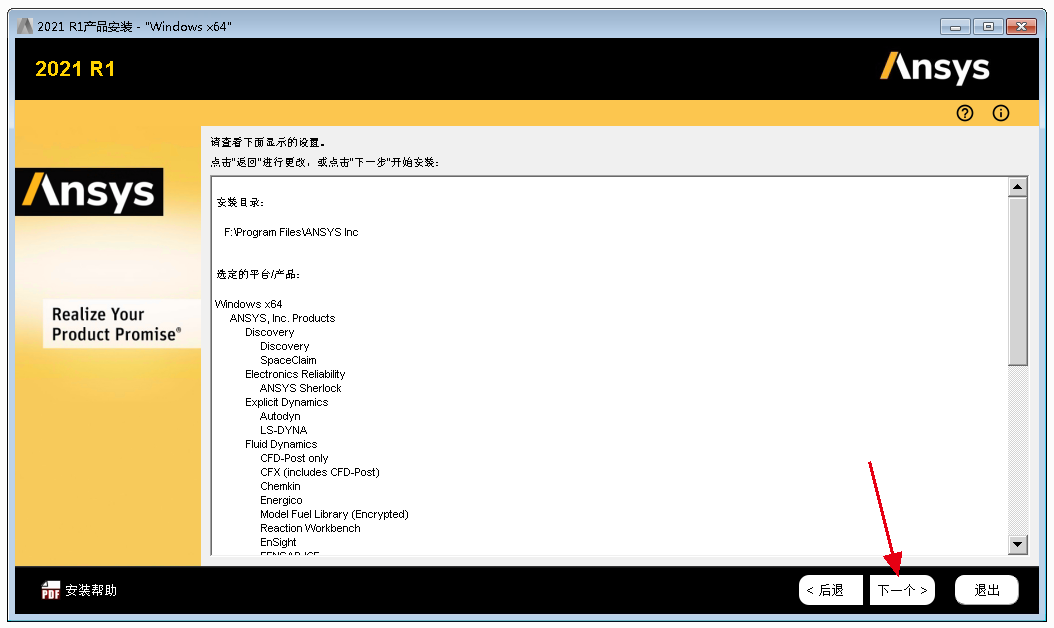Viewport: 1054px width, 628px height.
Task: Select the ANSYS Sherlock entry
Action: click(x=300, y=388)
